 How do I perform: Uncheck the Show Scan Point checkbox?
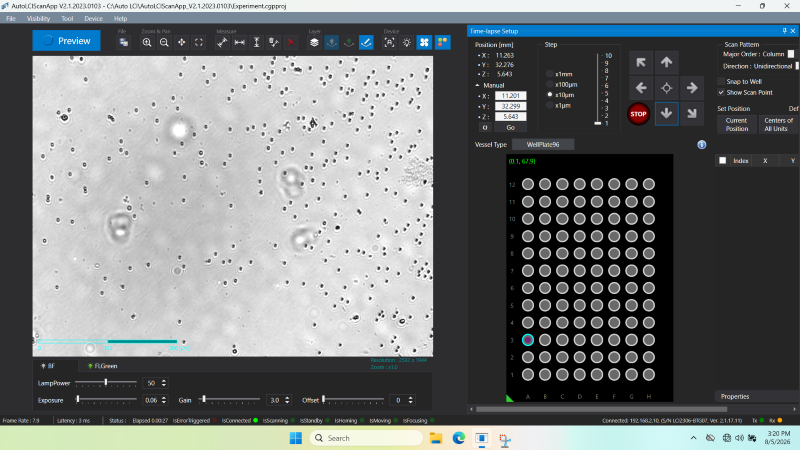point(721,92)
